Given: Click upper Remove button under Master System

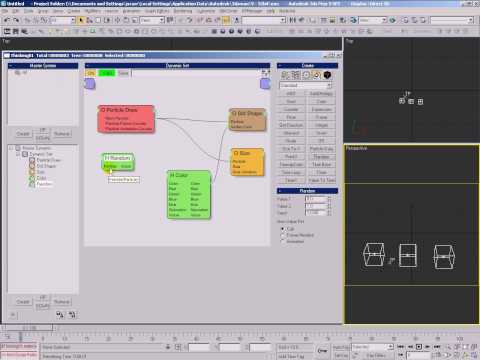Looking at the screenshot, I should point(62,134).
